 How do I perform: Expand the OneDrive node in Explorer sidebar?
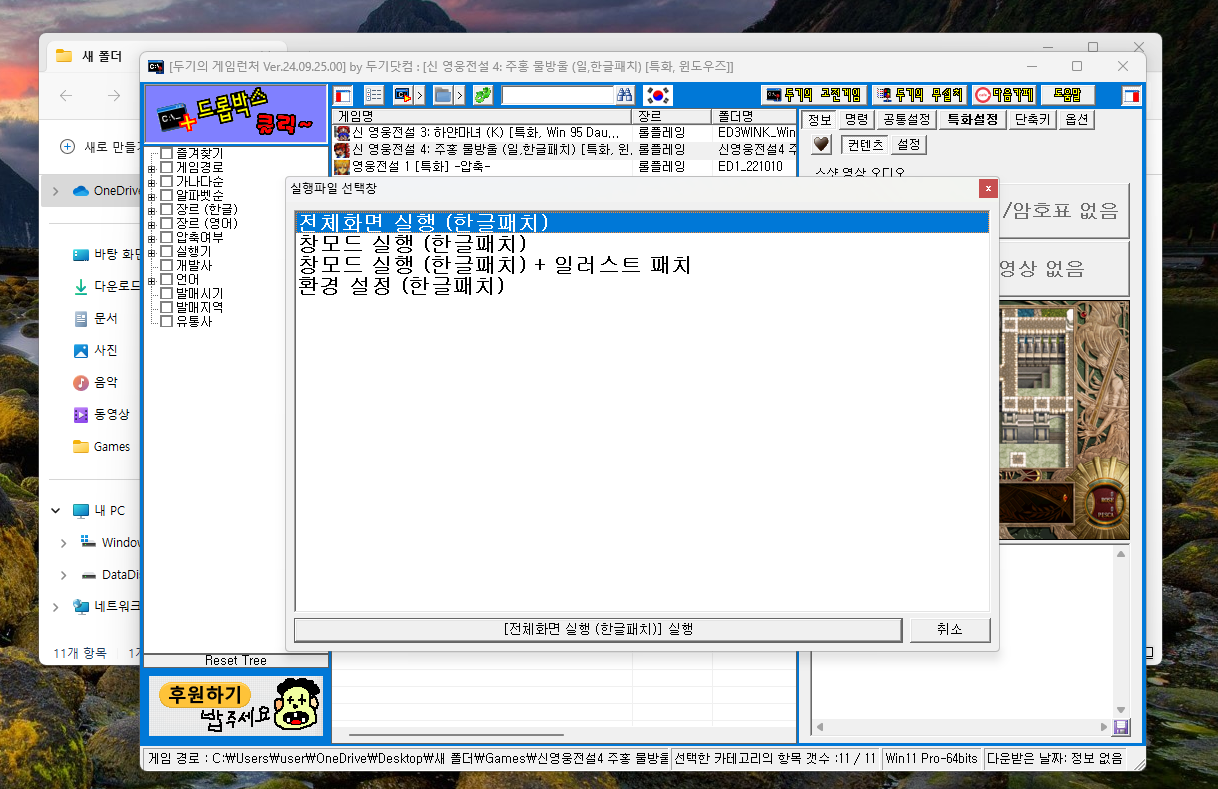(55, 191)
